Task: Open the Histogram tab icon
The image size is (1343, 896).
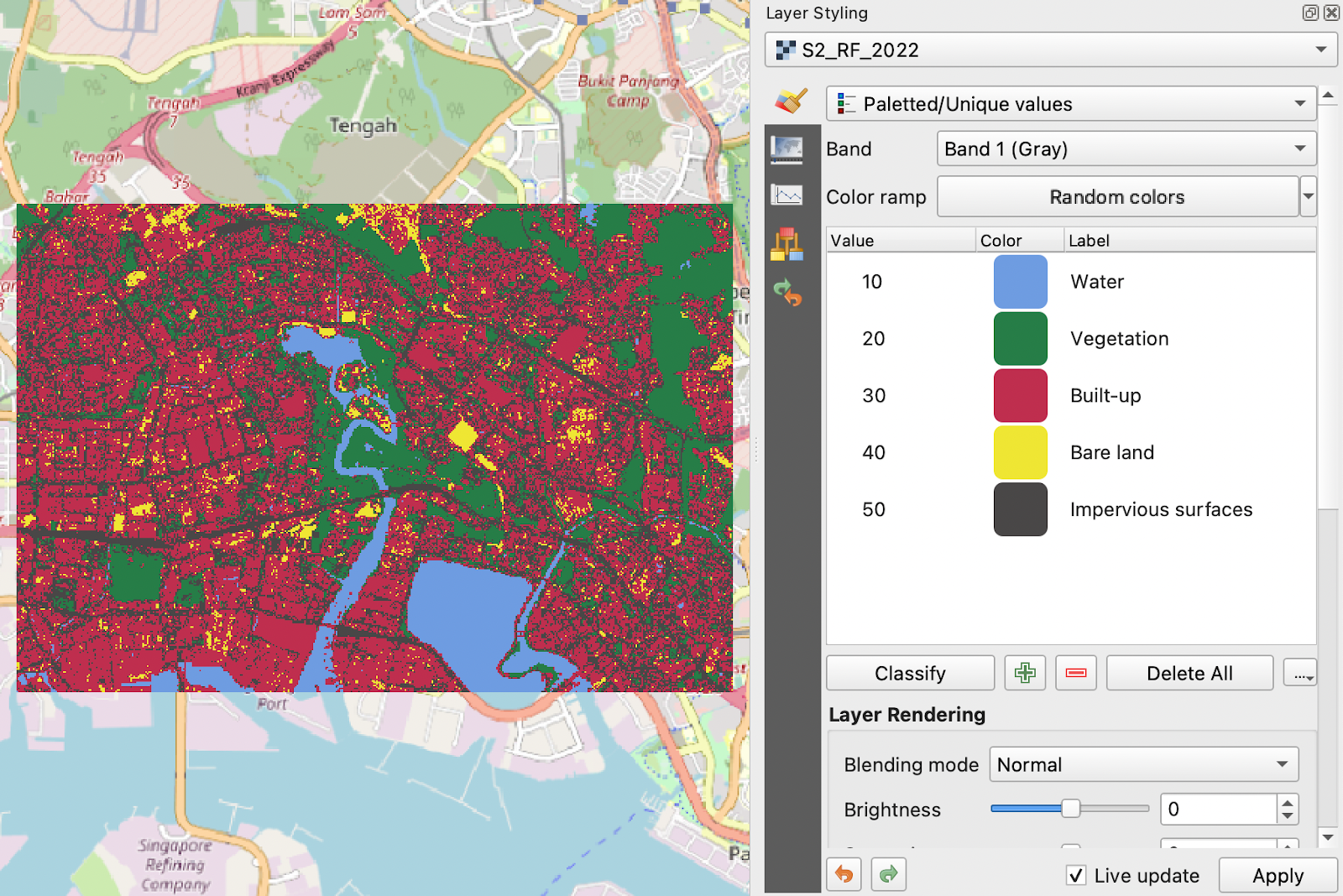Action: click(x=786, y=195)
